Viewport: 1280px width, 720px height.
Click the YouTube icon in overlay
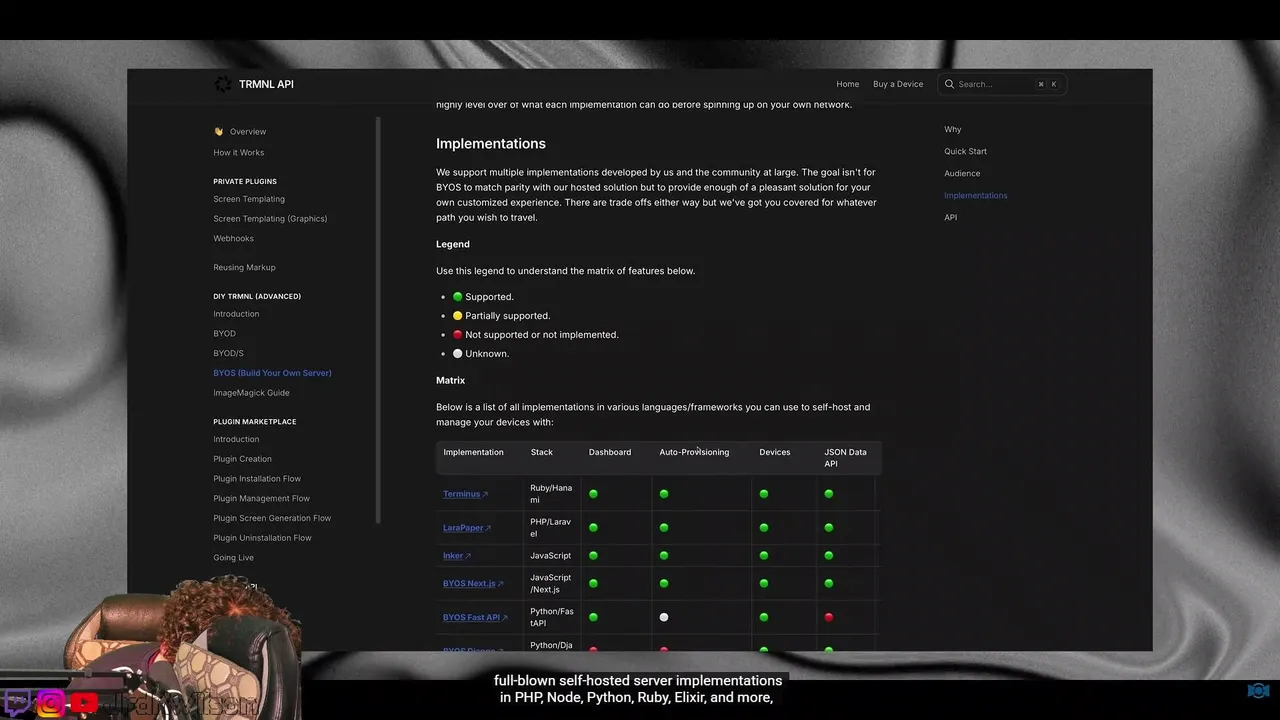[x=84, y=703]
